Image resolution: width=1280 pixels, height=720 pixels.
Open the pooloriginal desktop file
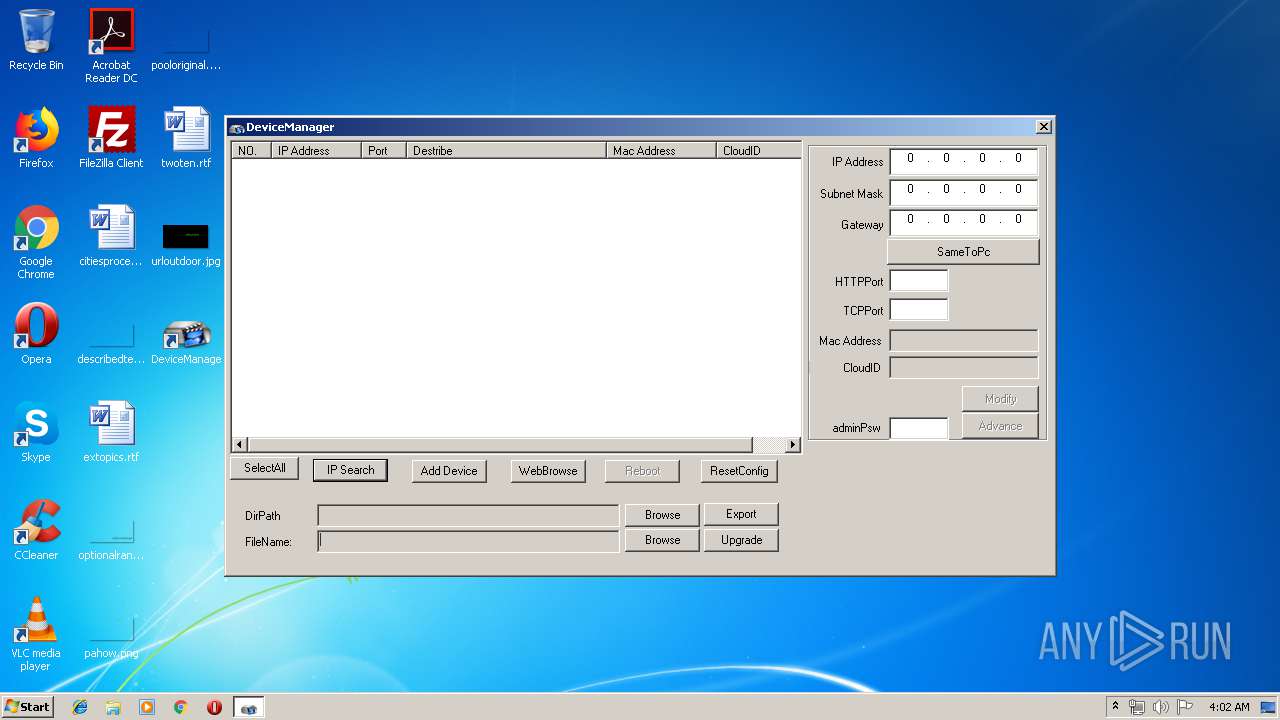(x=186, y=45)
